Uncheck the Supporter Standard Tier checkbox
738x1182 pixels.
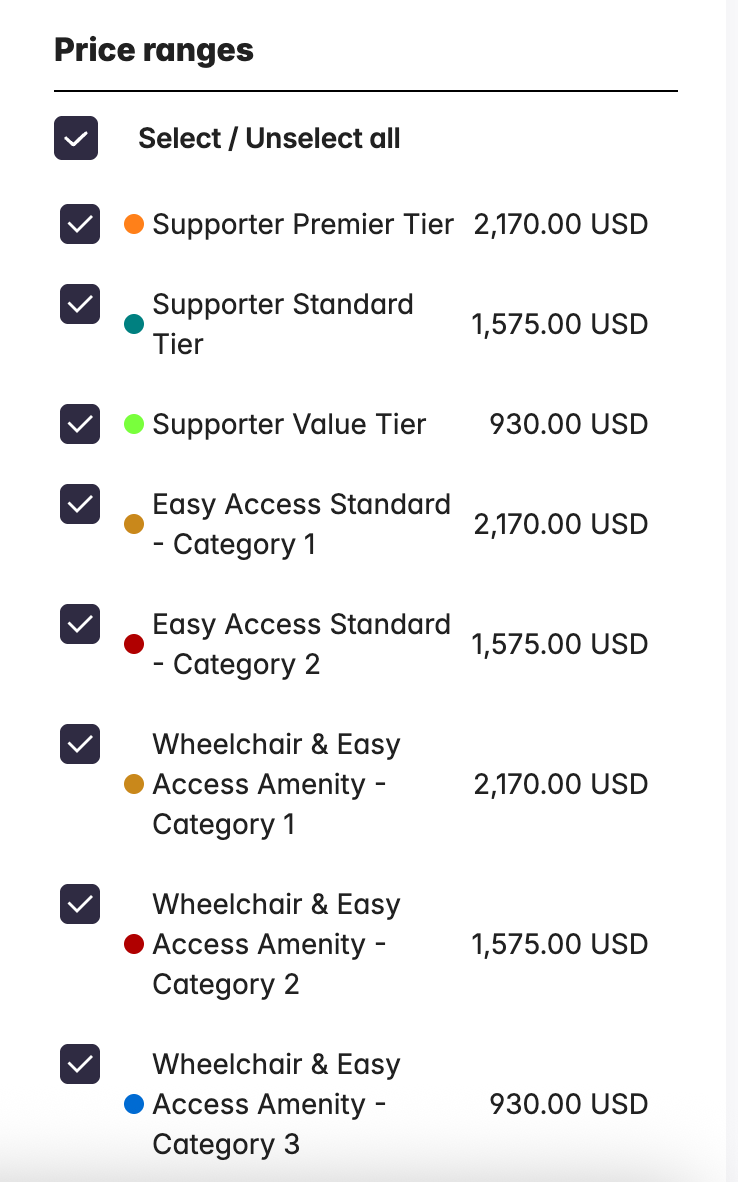pos(80,304)
